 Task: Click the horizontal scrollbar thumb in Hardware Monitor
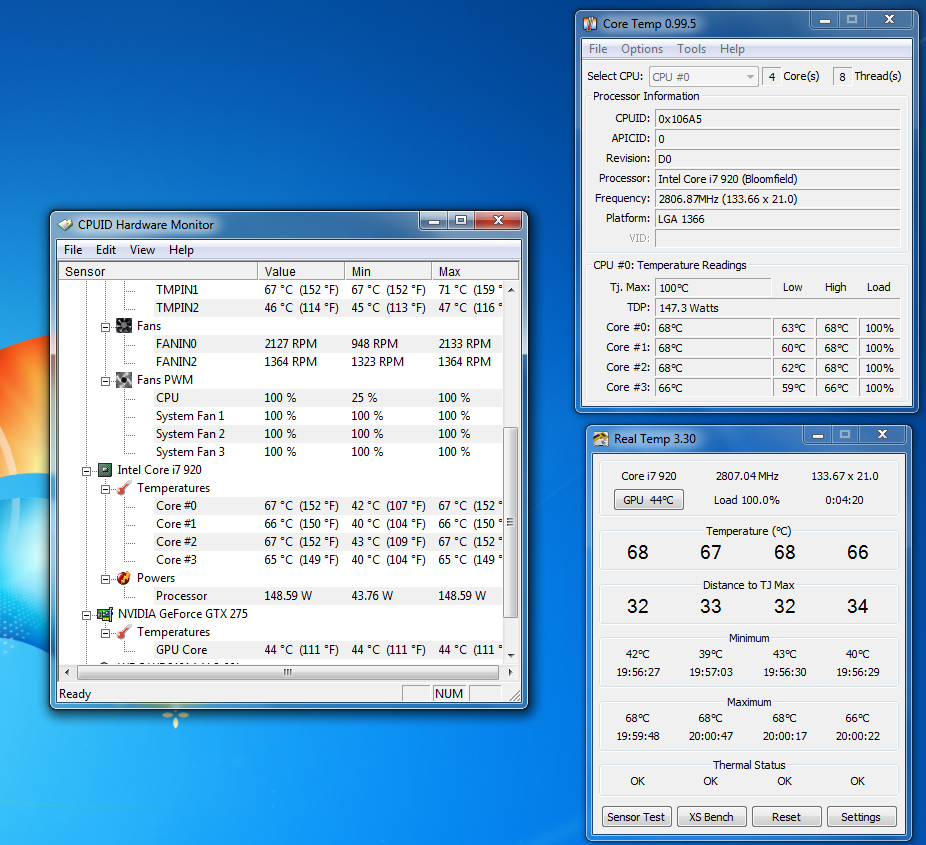[288, 672]
